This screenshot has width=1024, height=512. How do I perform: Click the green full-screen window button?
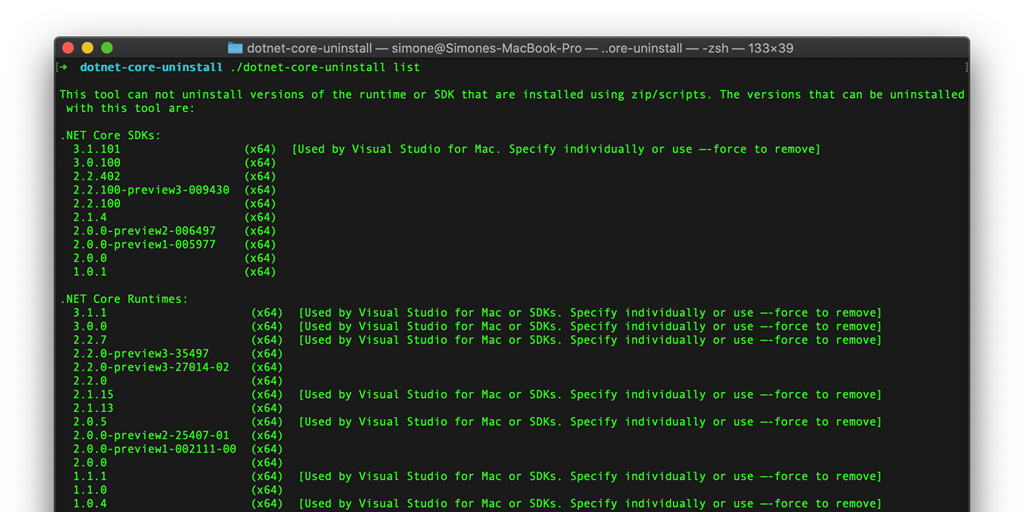tap(107, 48)
